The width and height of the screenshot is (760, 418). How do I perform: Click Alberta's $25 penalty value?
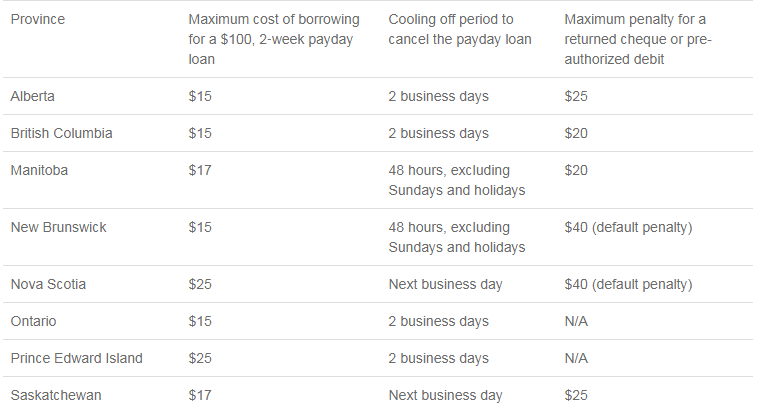(576, 96)
